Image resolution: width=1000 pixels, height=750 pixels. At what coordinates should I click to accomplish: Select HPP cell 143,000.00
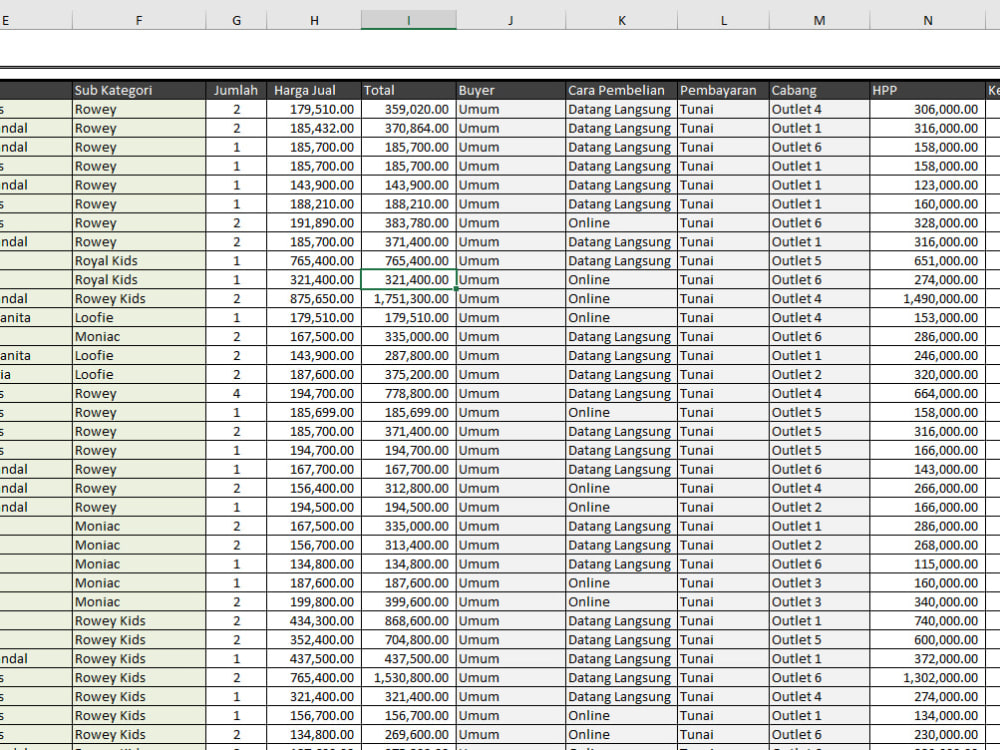point(927,469)
